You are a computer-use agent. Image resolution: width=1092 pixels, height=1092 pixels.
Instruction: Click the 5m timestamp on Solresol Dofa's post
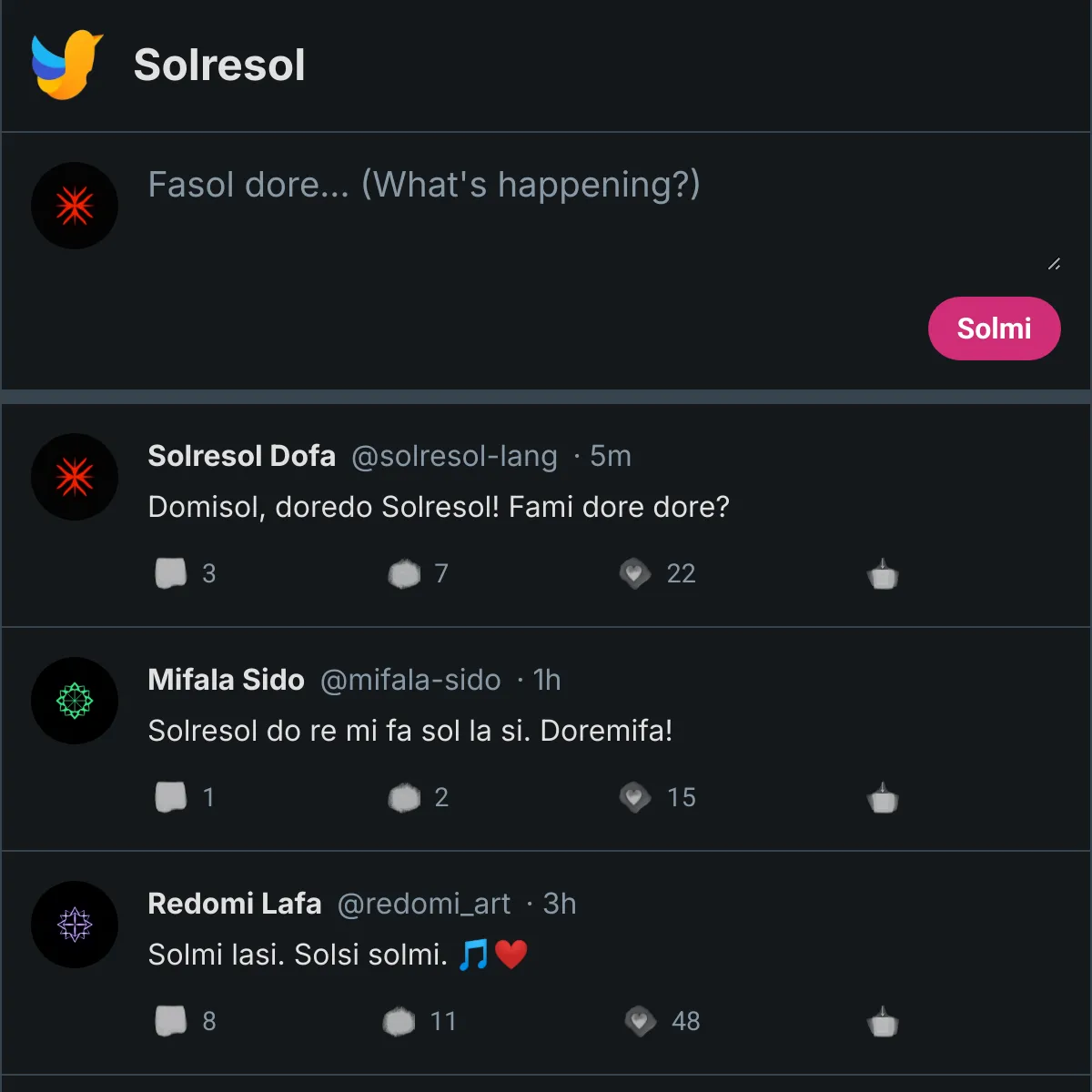611,457
